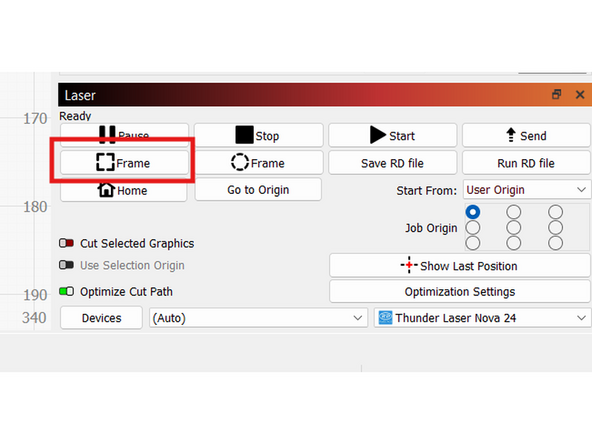Select top-left Job Origin radio

click(x=473, y=212)
